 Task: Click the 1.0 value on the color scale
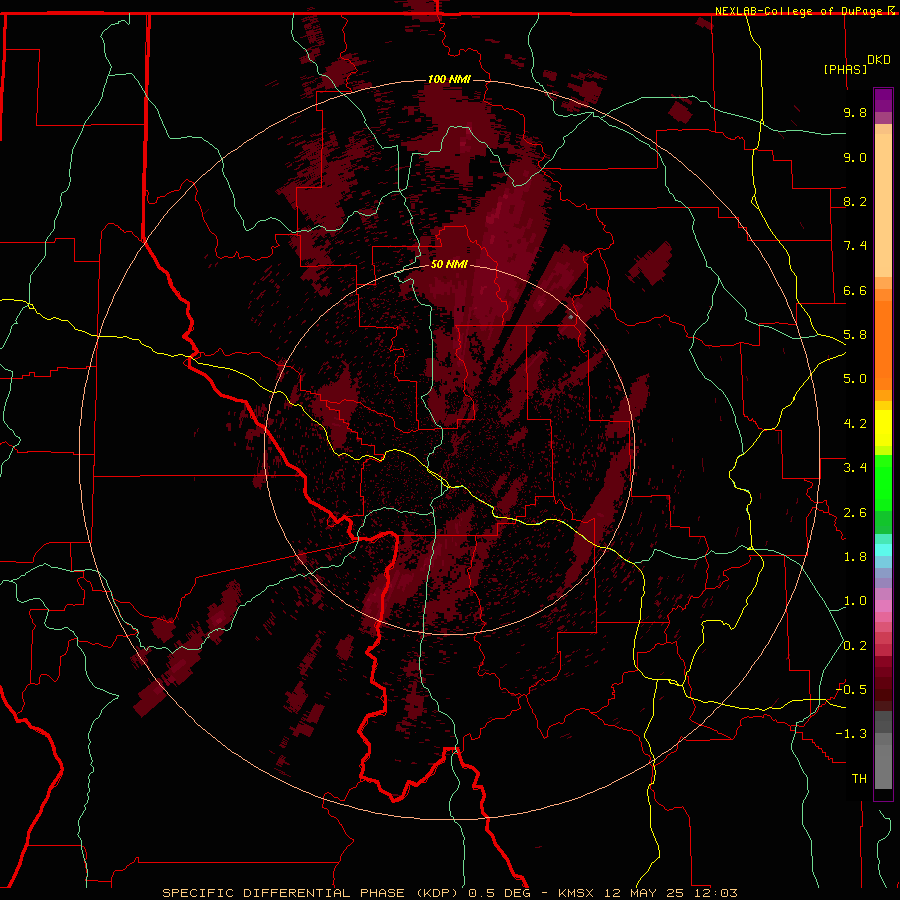pos(855,601)
